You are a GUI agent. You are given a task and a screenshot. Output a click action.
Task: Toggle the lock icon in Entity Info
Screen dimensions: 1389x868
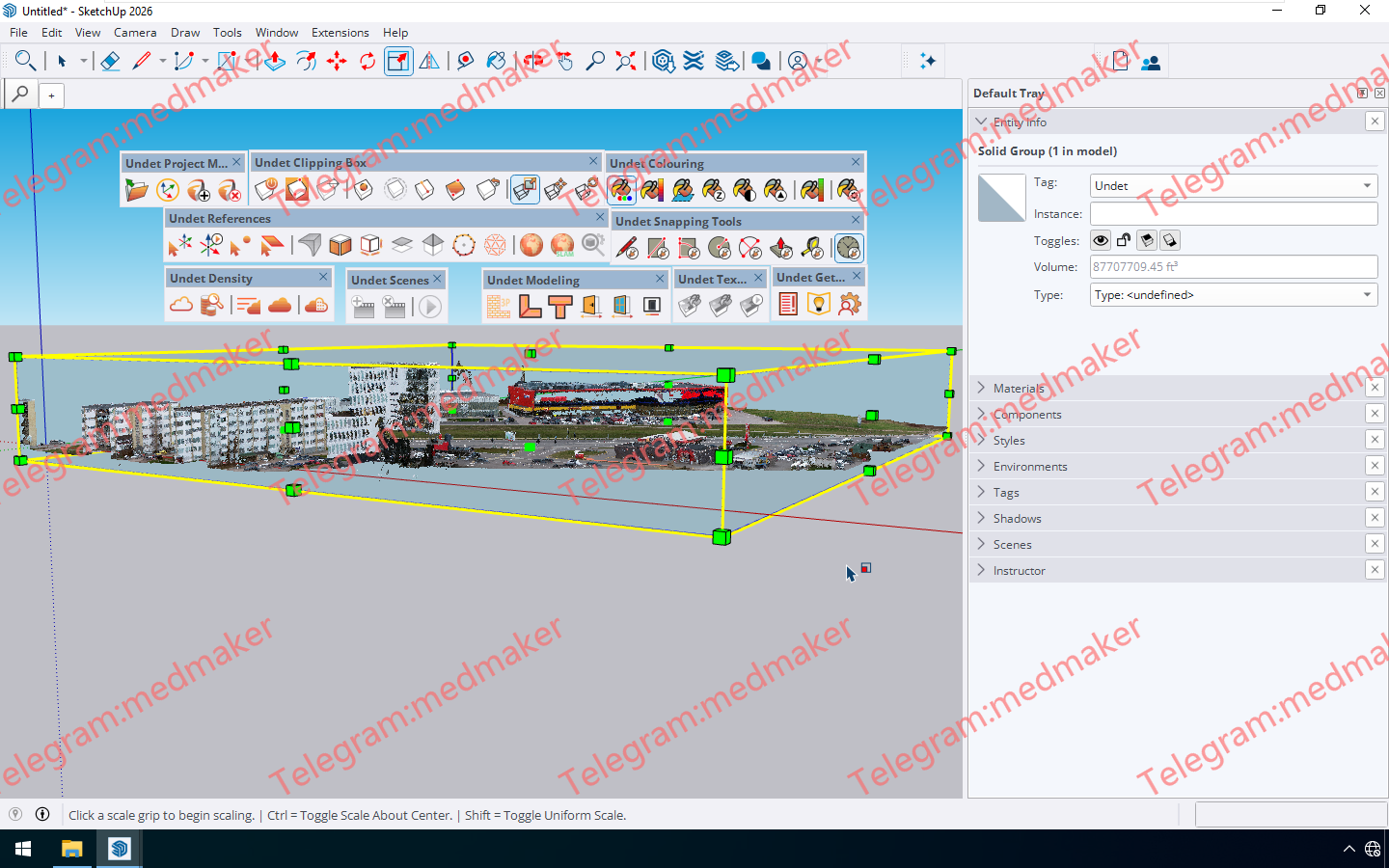coord(1124,240)
